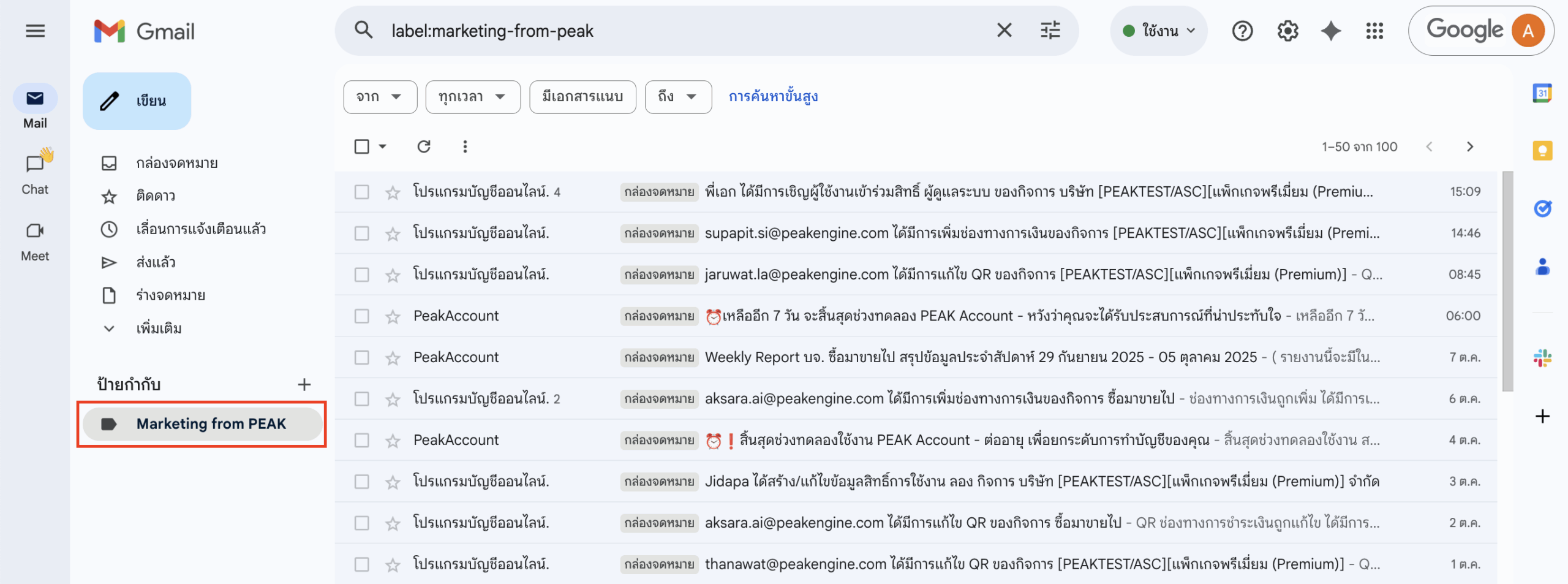Check the select-all conversations checkbox
Viewport: 1568px width, 584px height.
pyautogui.click(x=361, y=146)
